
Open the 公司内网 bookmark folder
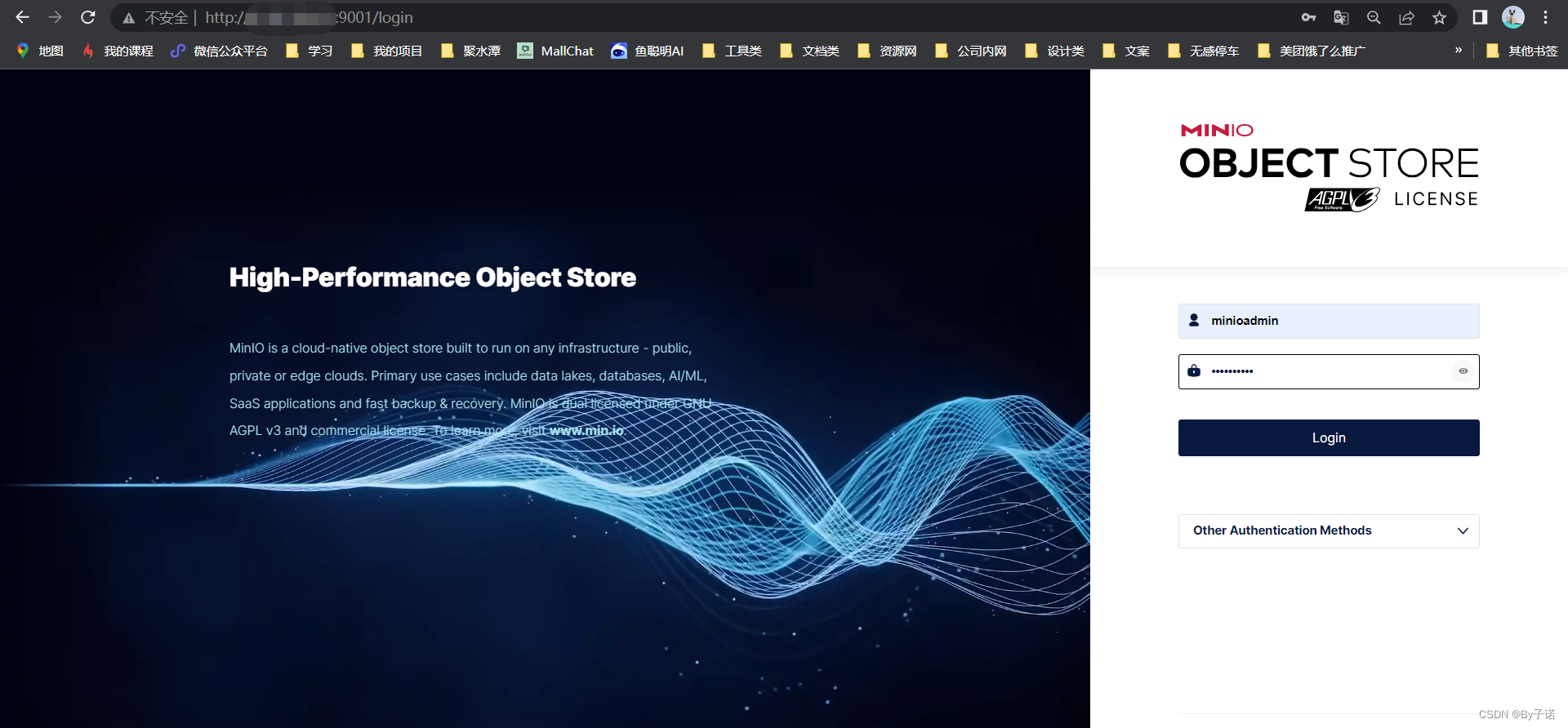pos(970,51)
